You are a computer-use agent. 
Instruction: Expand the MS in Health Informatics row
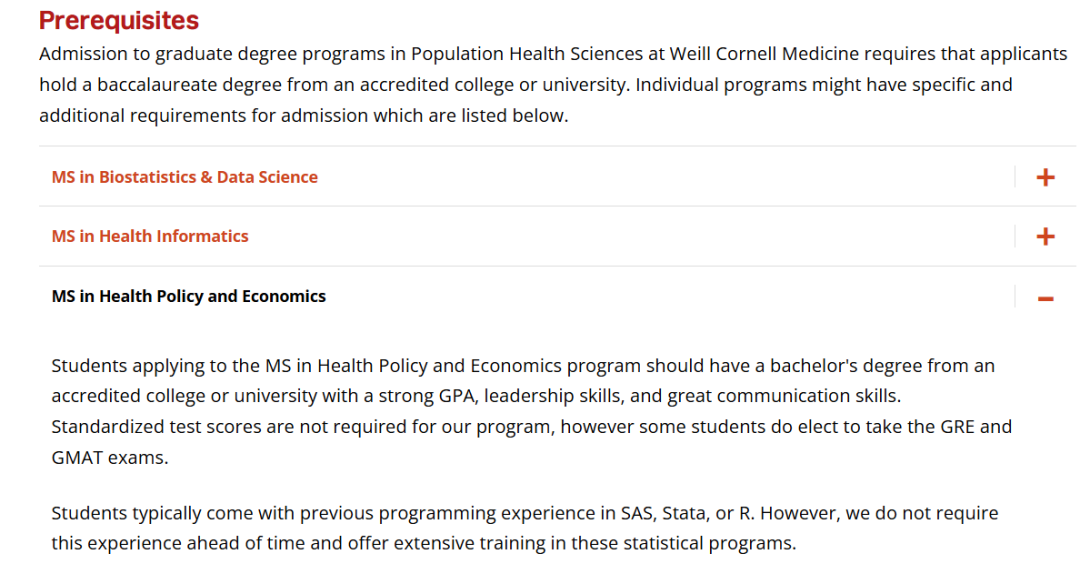pyautogui.click(x=150, y=236)
